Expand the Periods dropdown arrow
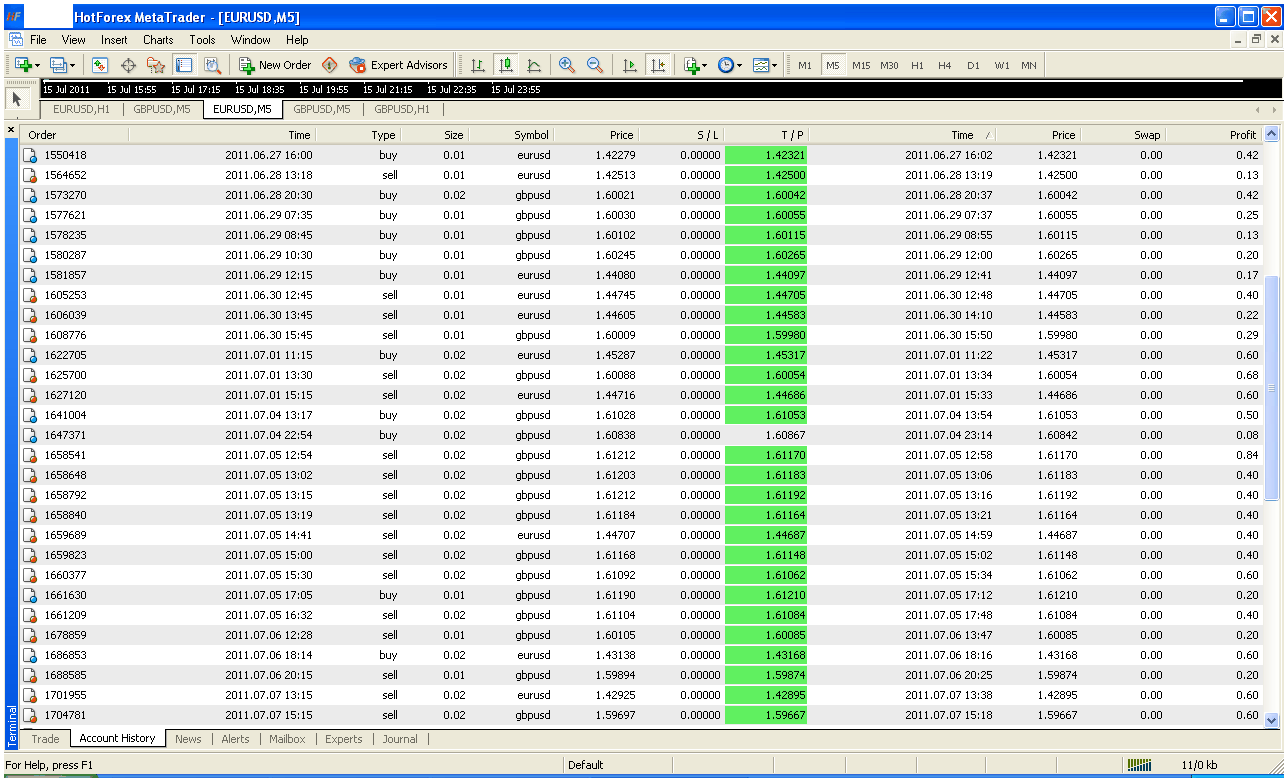Screen dimensions: 1288x778 coord(739,66)
